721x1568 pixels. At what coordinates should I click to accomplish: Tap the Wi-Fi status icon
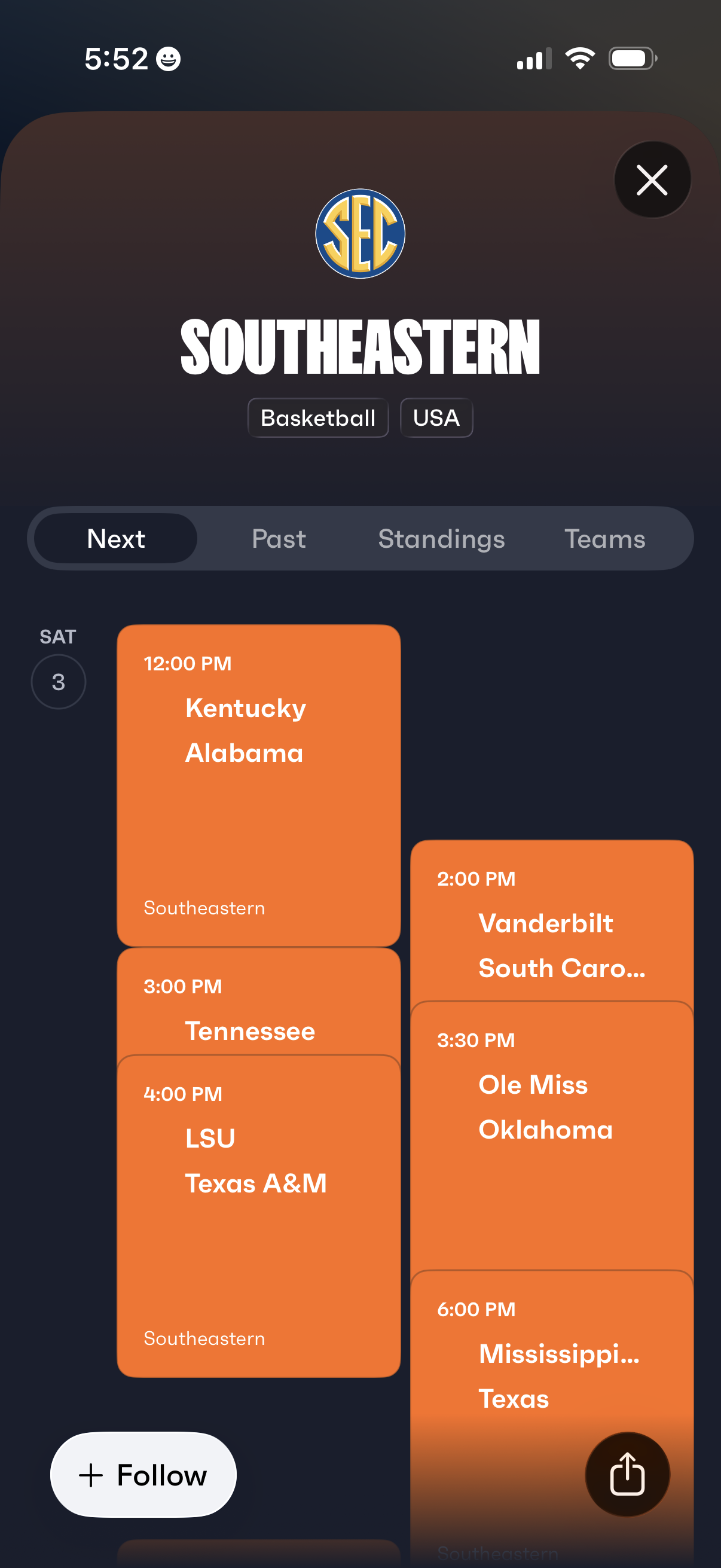pos(580,59)
